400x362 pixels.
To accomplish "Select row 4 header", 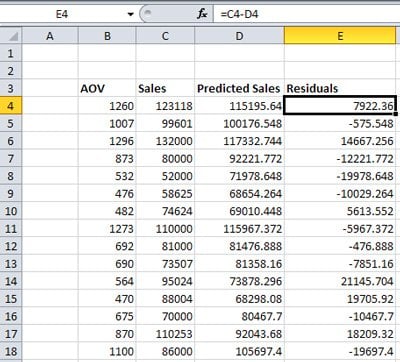I will tap(11, 106).
